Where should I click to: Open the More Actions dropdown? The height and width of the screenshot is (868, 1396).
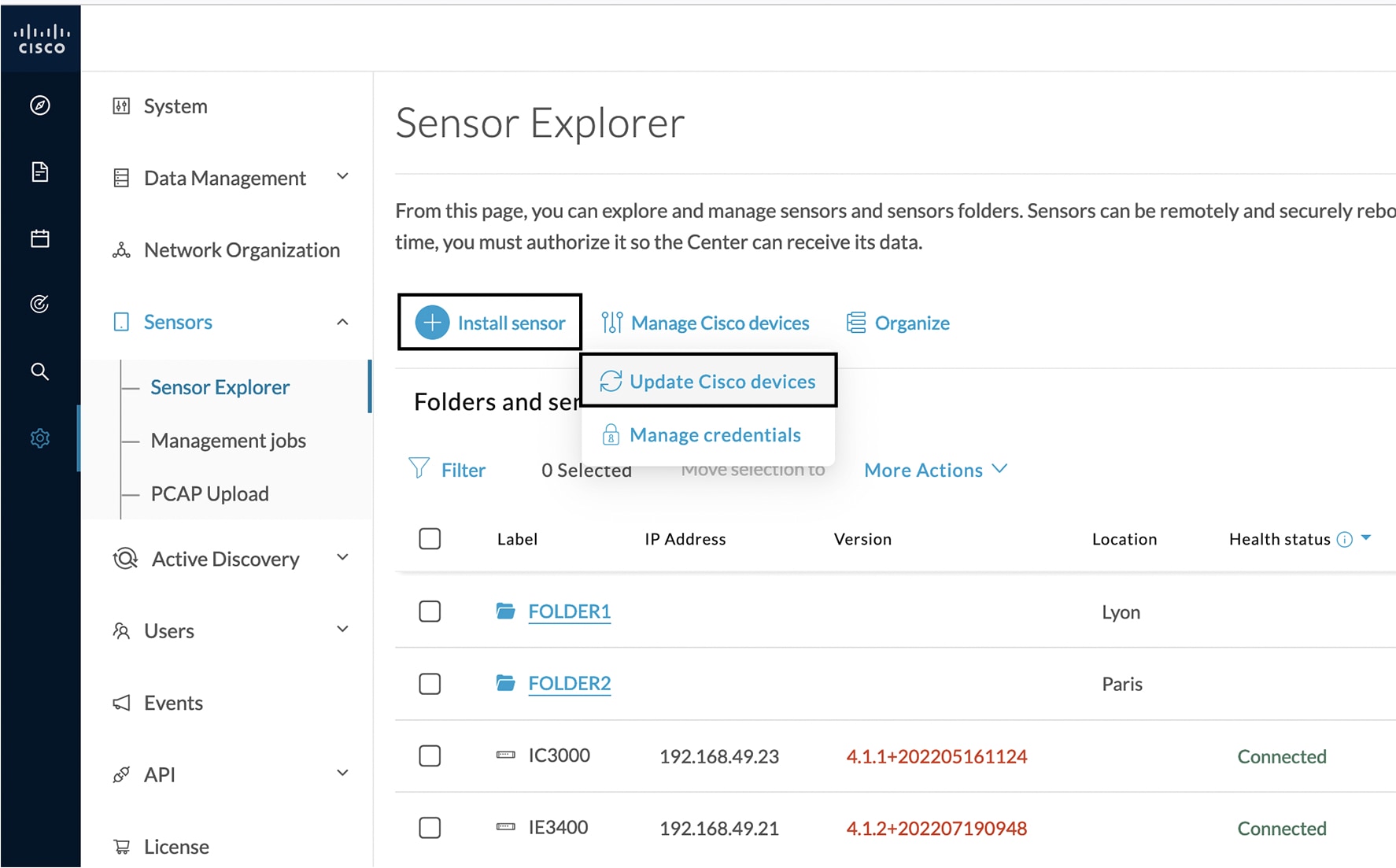935,469
